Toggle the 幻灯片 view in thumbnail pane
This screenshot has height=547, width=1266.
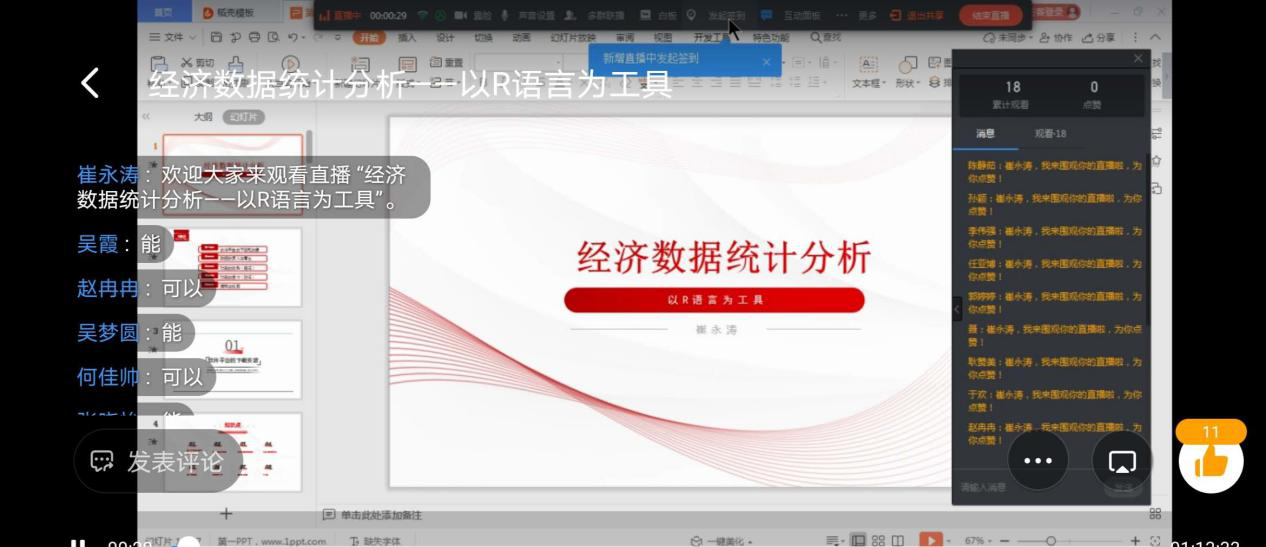tap(244, 117)
